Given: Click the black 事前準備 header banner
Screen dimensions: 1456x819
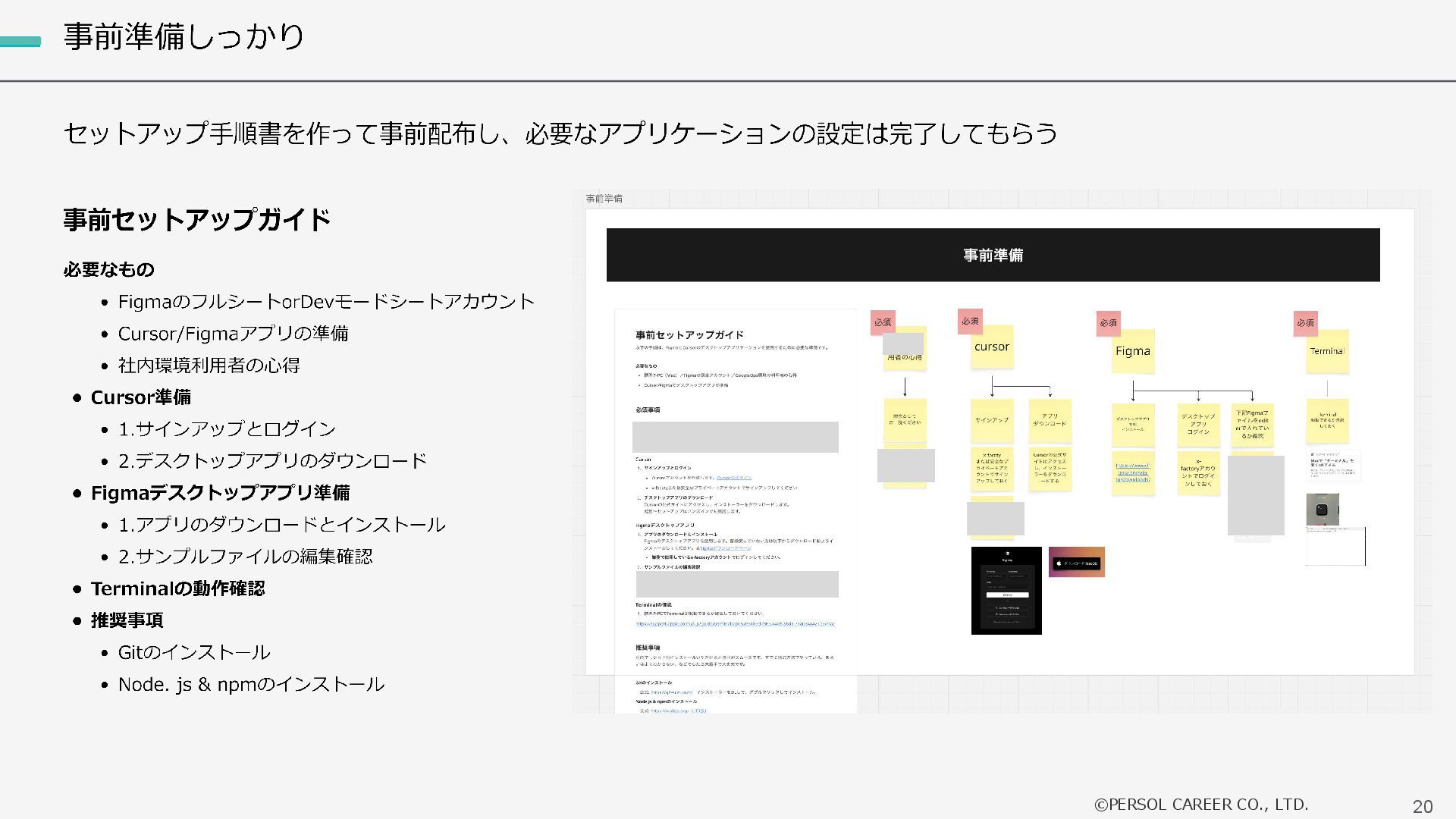Looking at the screenshot, I should click(993, 255).
